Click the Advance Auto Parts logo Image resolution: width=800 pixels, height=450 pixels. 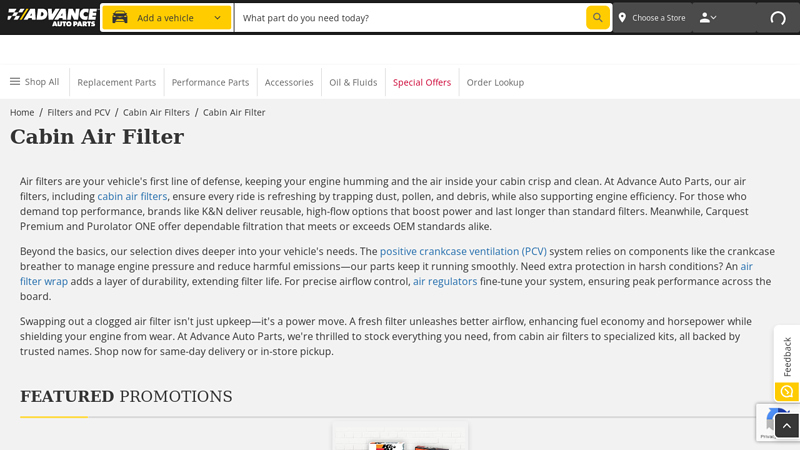pos(51,17)
